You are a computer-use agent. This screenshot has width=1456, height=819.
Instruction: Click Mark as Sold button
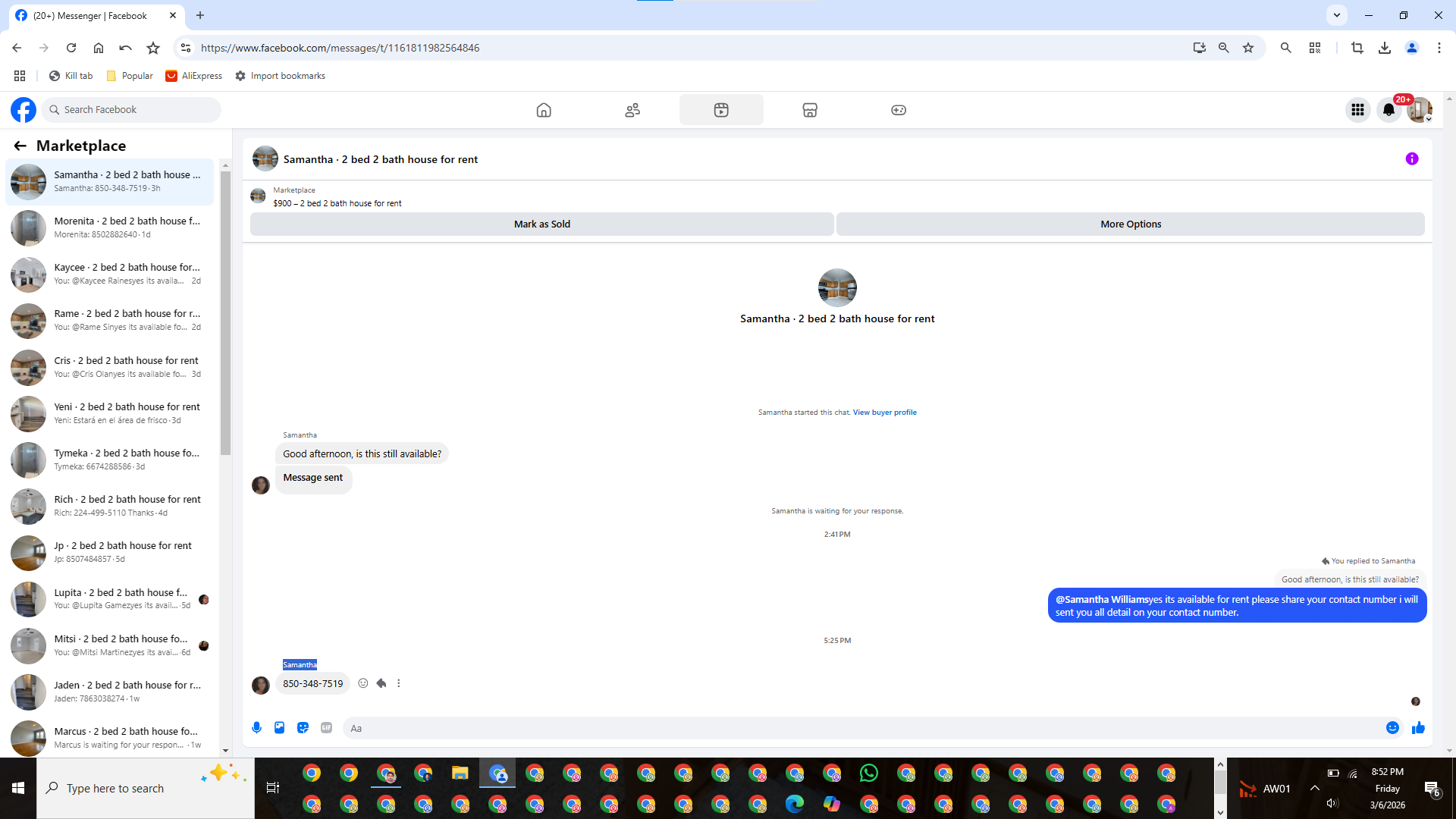click(x=541, y=224)
